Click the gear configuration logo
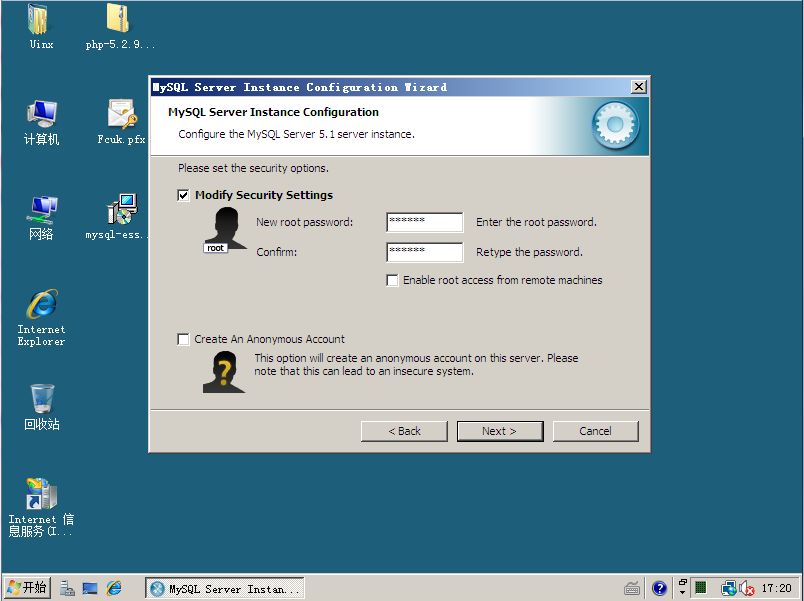The width and height of the screenshot is (804, 601). [615, 125]
